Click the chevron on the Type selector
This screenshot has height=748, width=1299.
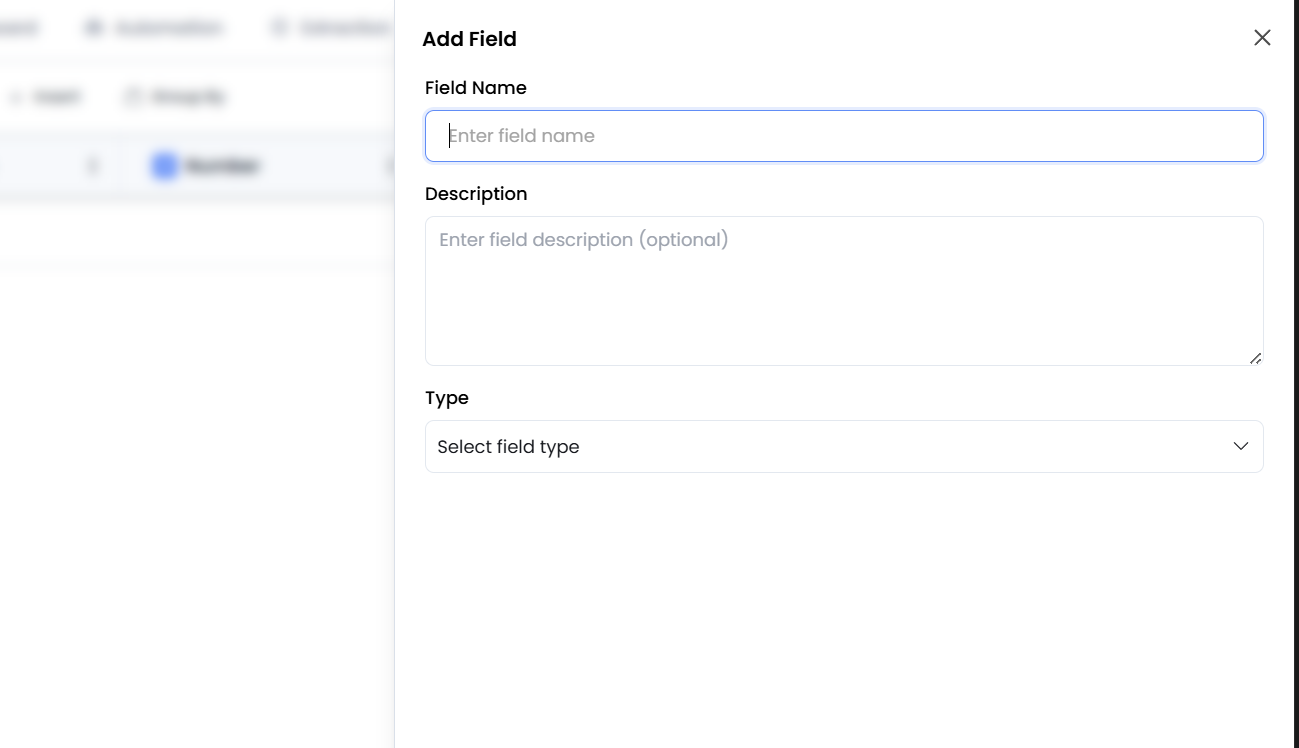click(x=1241, y=446)
